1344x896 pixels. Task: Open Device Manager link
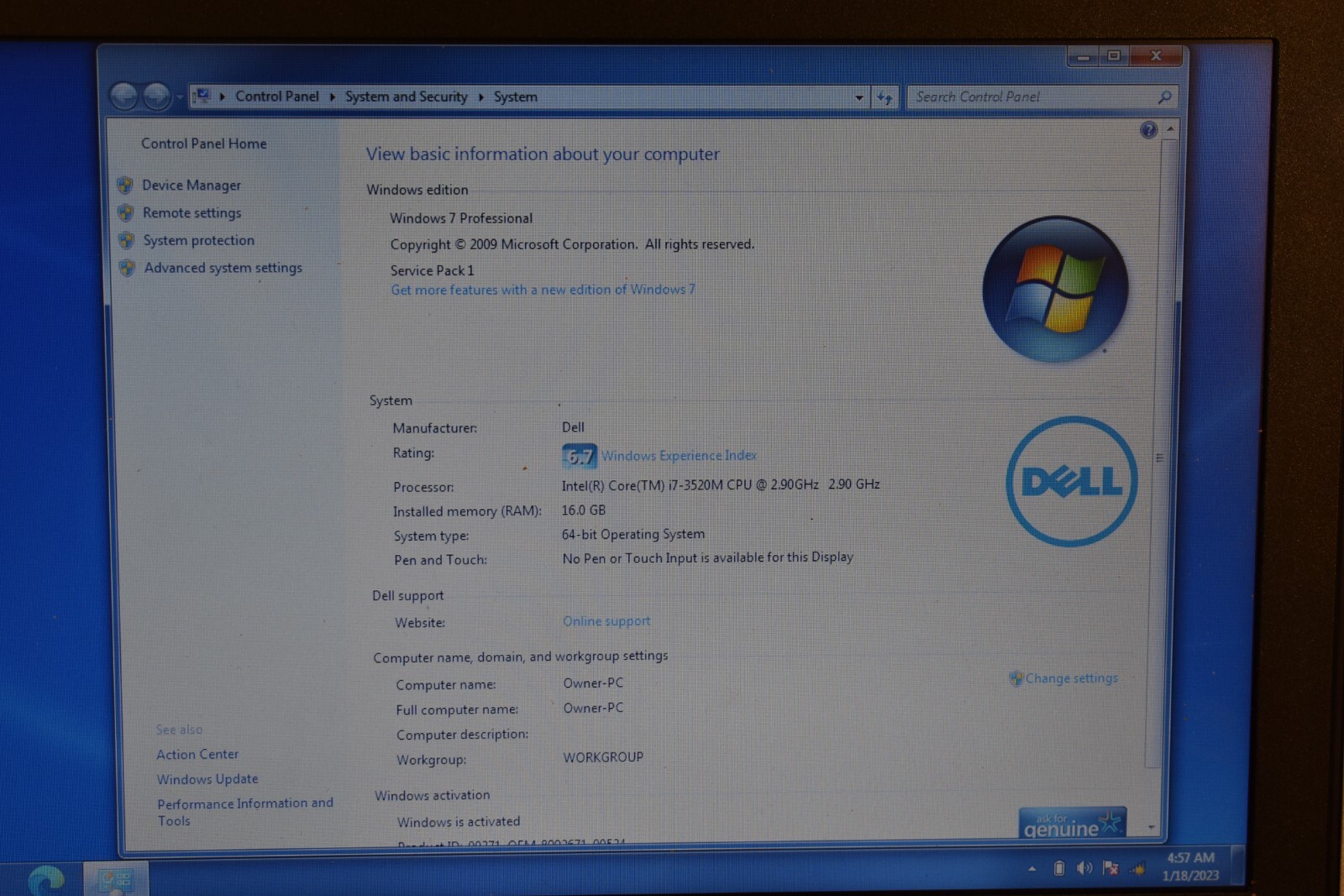coord(192,186)
